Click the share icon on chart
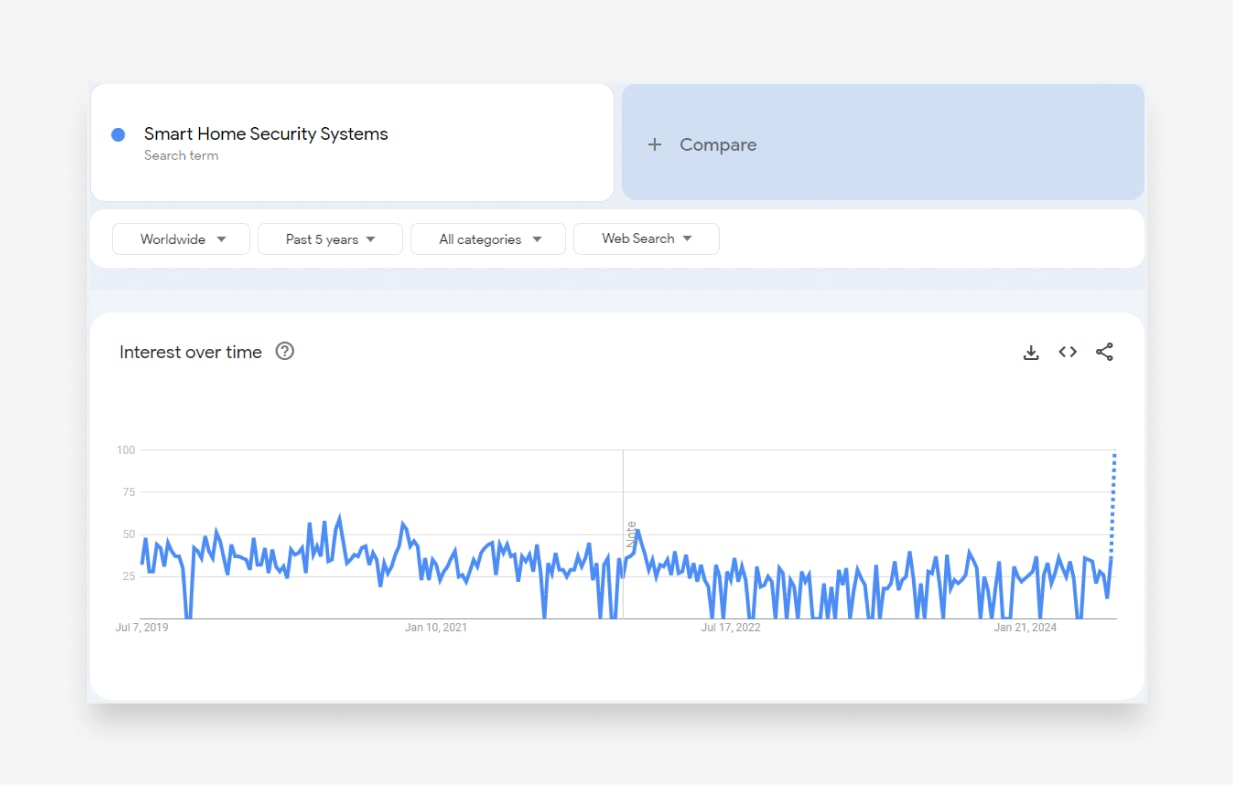Screen dimensions: 1233x785 coord(1104,352)
